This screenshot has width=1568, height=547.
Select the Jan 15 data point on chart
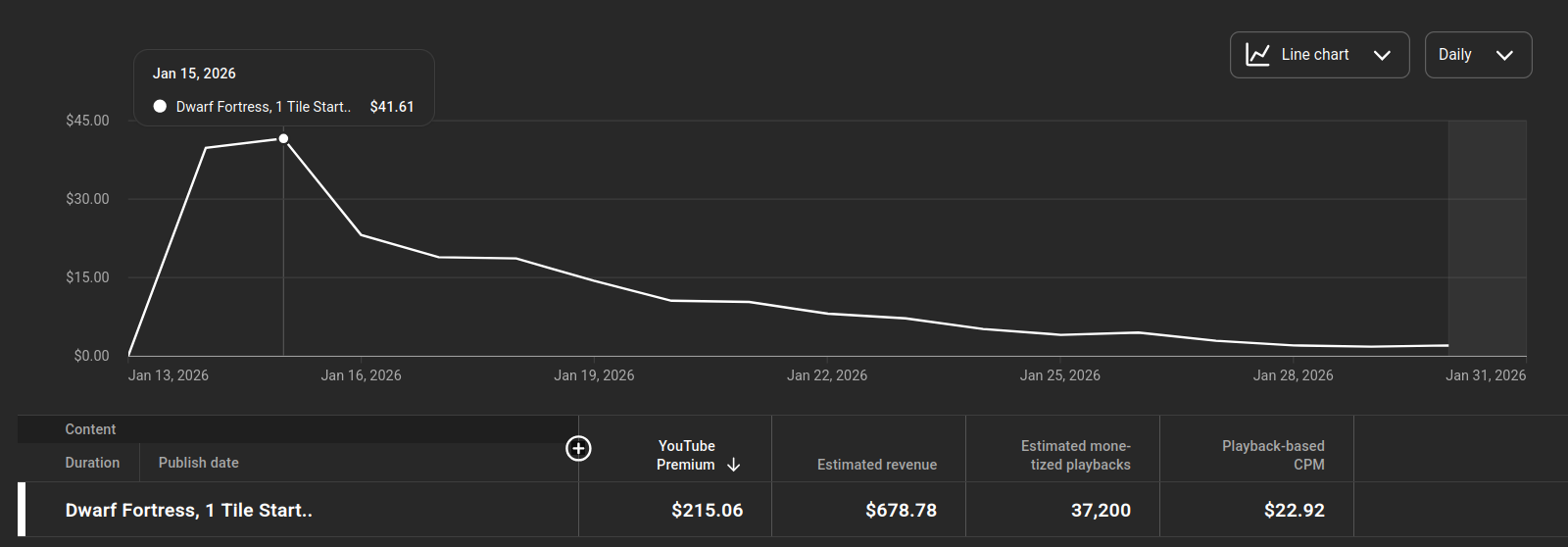pyautogui.click(x=283, y=138)
